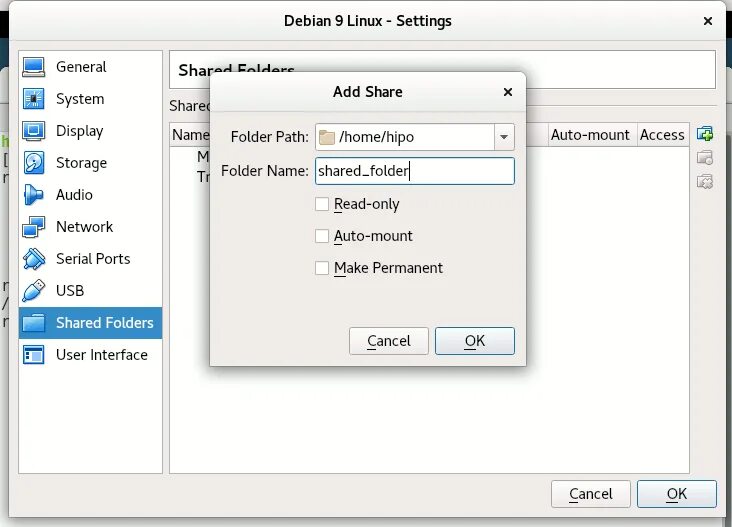732x527 pixels.
Task: Click the Network computers icon in sidebar
Action: (34, 227)
